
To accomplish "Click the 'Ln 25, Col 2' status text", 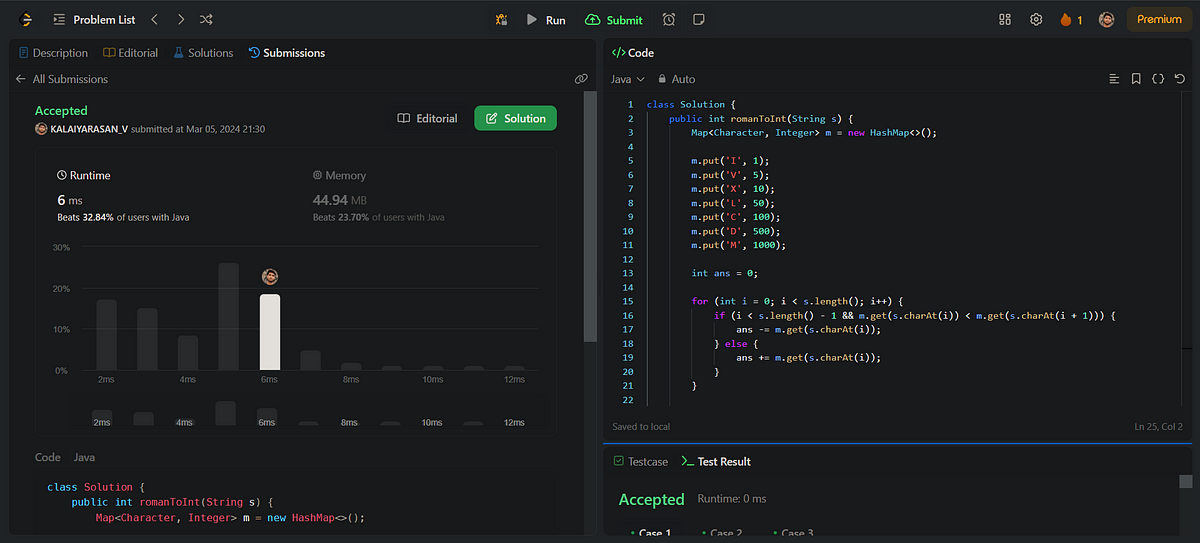I will [1158, 427].
